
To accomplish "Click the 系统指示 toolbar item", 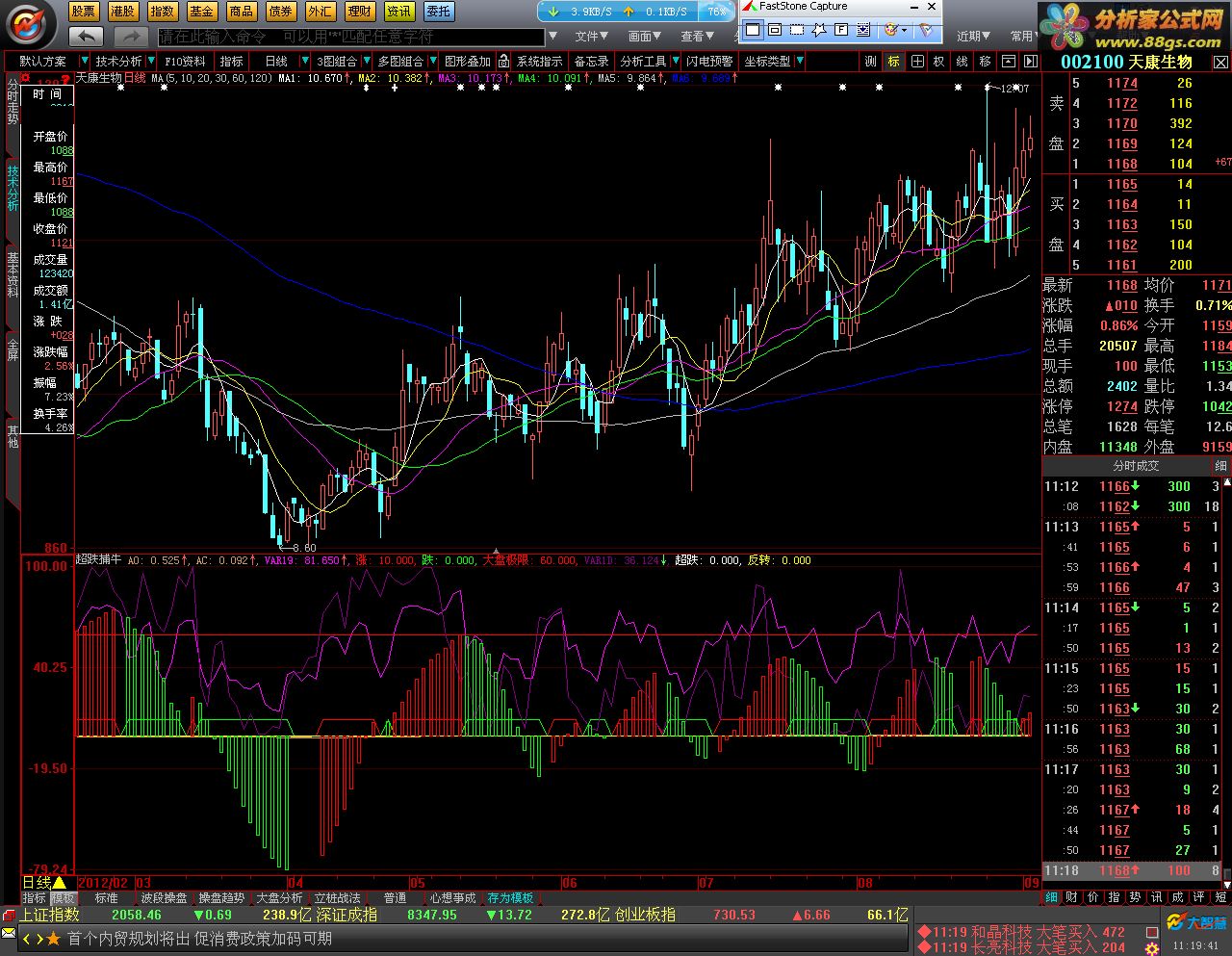I will click(x=540, y=61).
